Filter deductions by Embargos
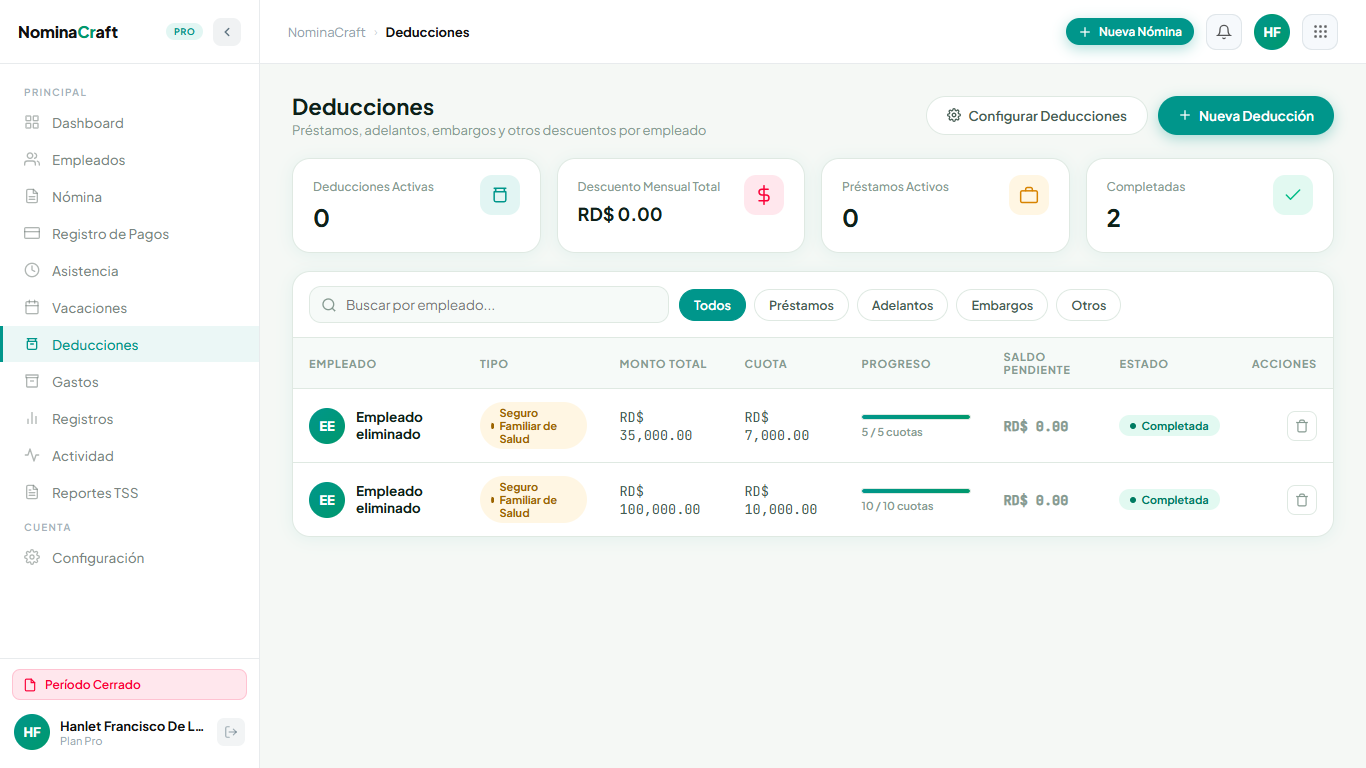This screenshot has width=1366, height=768. (1002, 305)
